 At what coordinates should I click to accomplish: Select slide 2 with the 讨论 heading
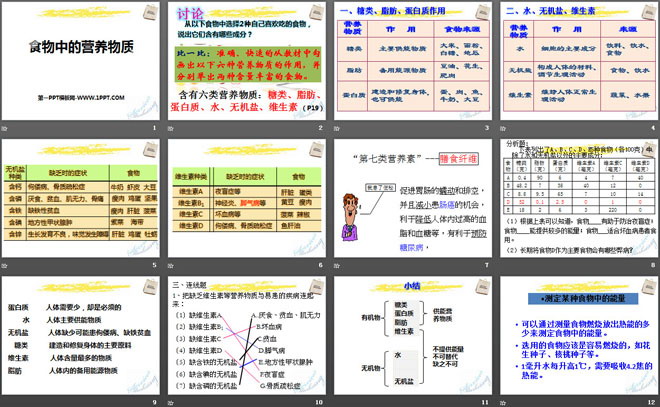point(244,62)
